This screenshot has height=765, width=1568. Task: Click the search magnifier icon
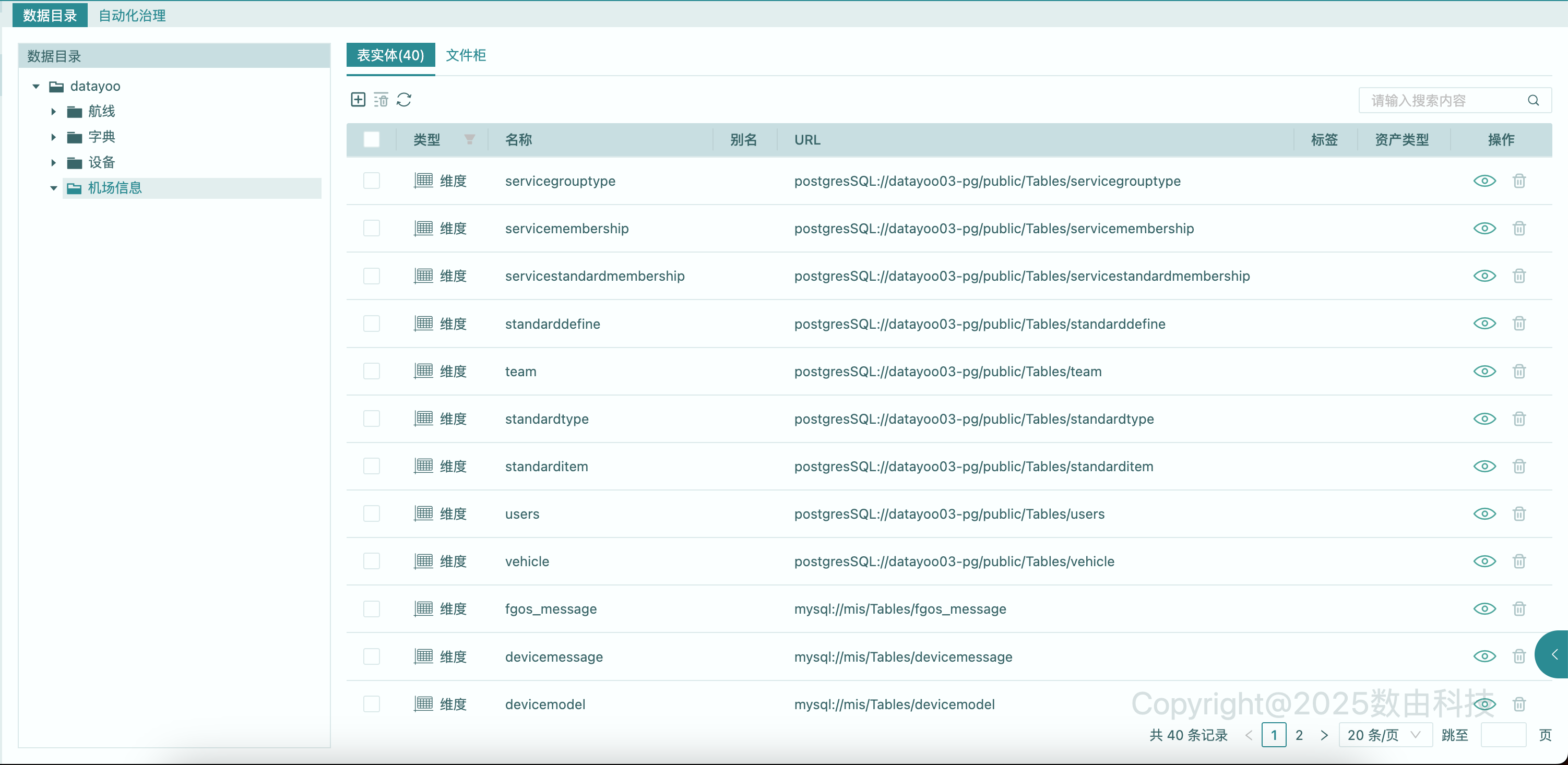(1533, 100)
